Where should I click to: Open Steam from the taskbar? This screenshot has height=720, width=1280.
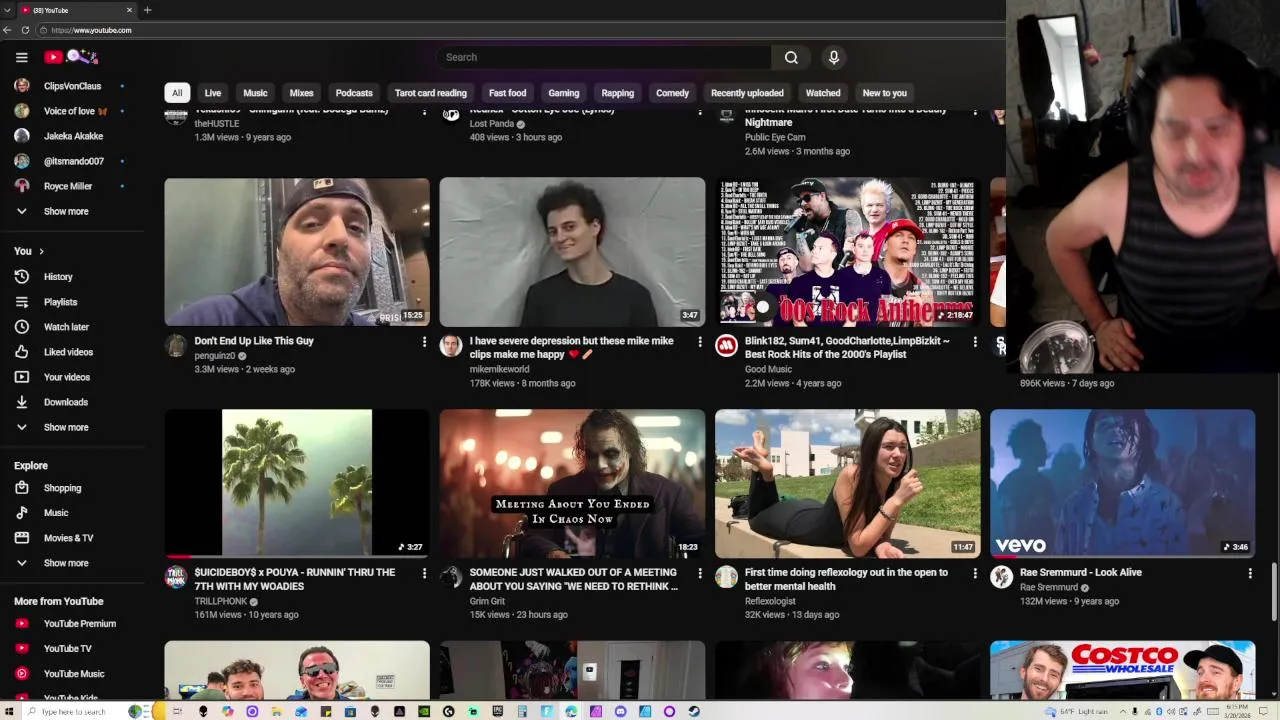[694, 712]
